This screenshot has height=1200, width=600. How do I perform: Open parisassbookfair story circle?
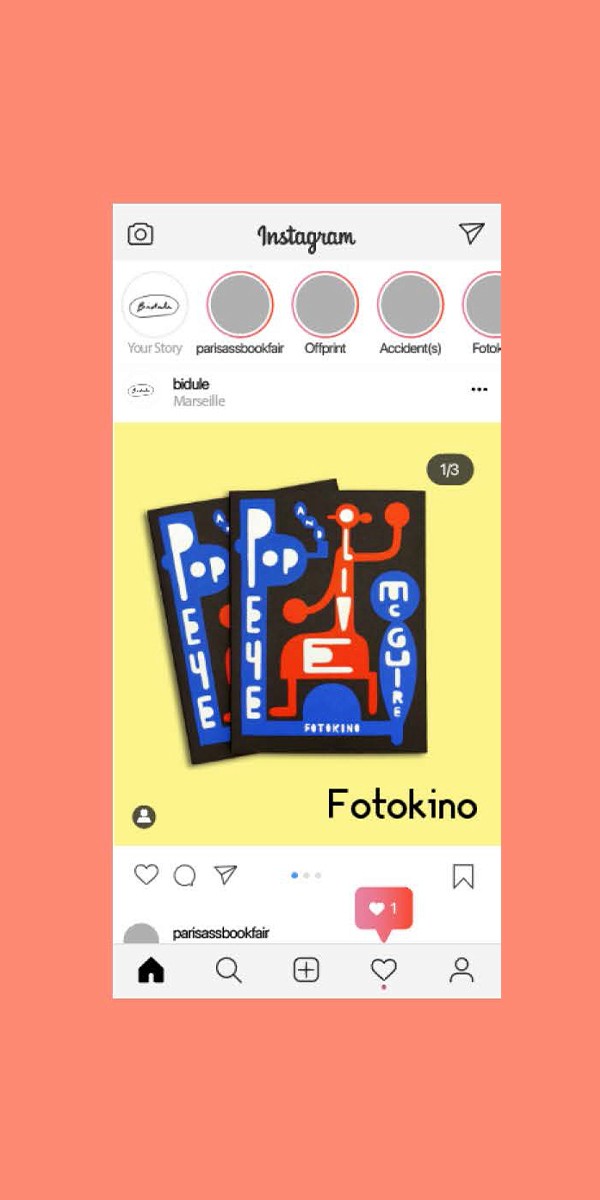pyautogui.click(x=240, y=304)
